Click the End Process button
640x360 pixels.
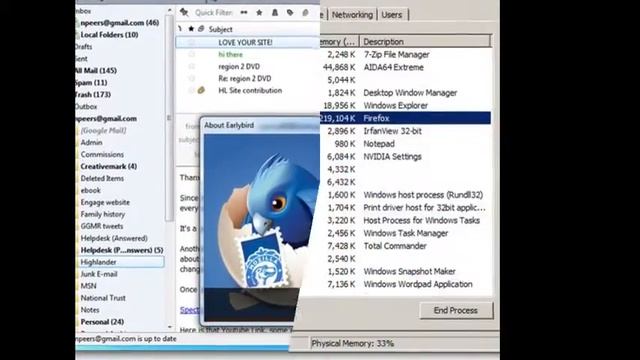pyautogui.click(x=456, y=310)
